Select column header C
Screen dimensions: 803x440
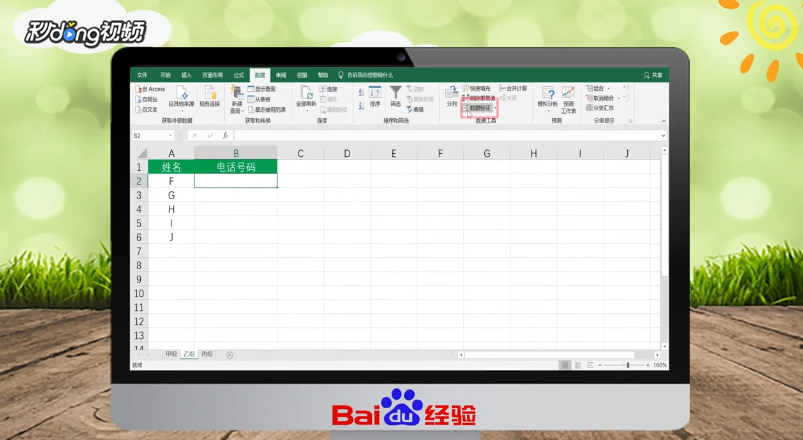[301, 153]
